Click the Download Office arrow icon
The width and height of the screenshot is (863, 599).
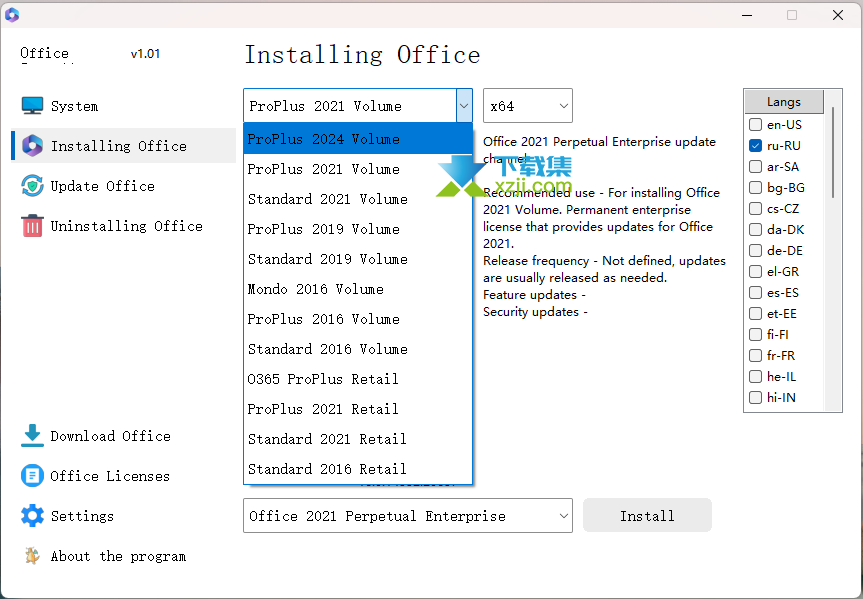(32, 435)
